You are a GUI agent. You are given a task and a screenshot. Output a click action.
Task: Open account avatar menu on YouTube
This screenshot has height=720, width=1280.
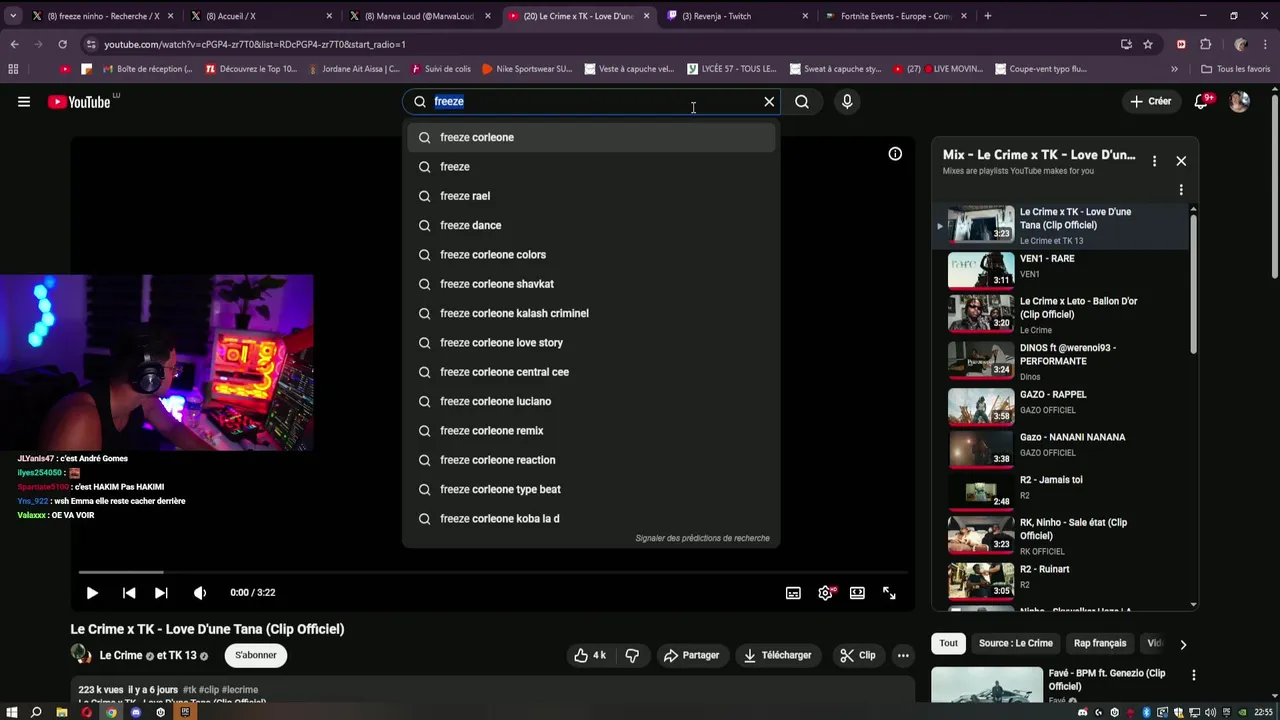tap(1239, 101)
